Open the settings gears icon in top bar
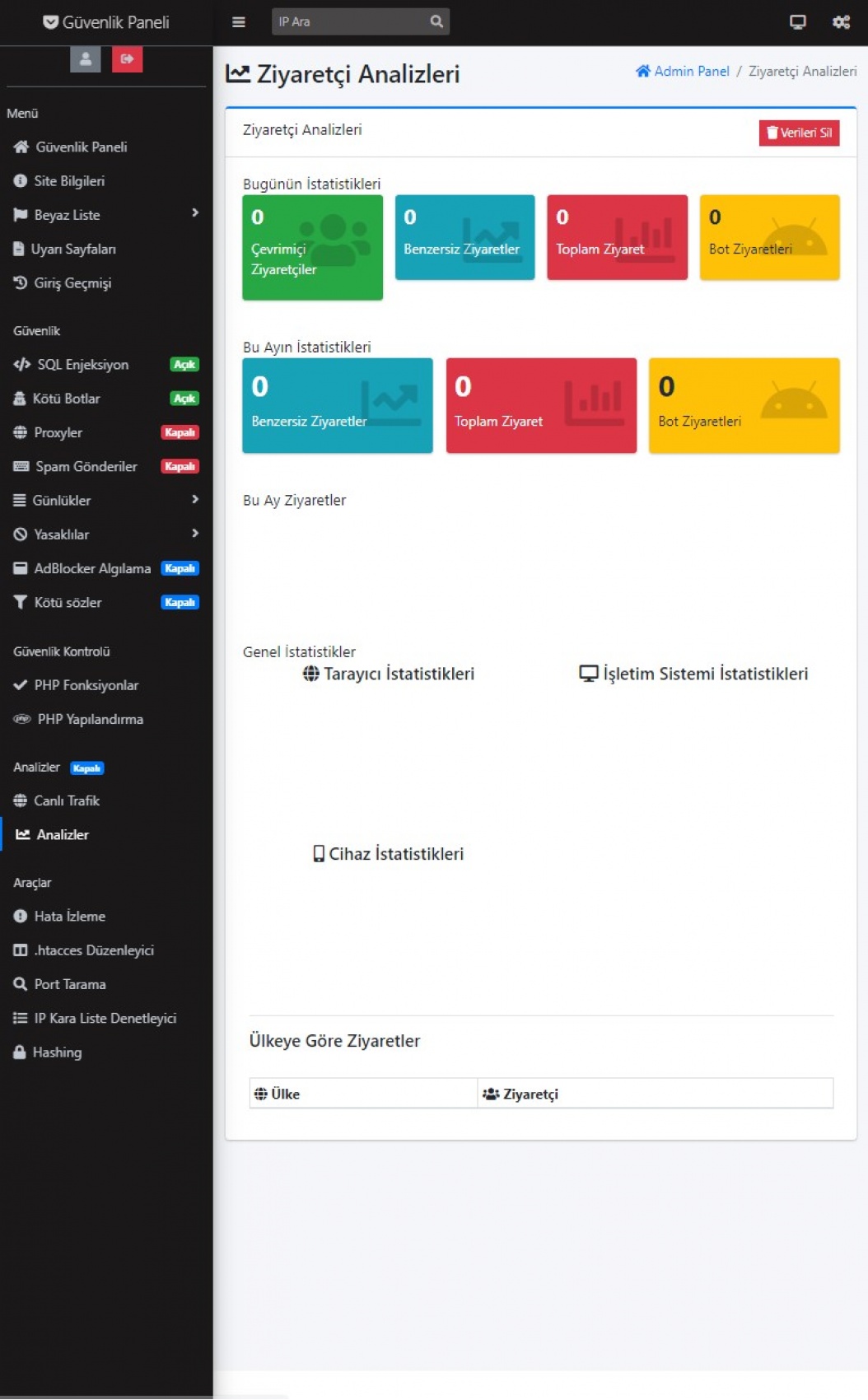 point(841,22)
